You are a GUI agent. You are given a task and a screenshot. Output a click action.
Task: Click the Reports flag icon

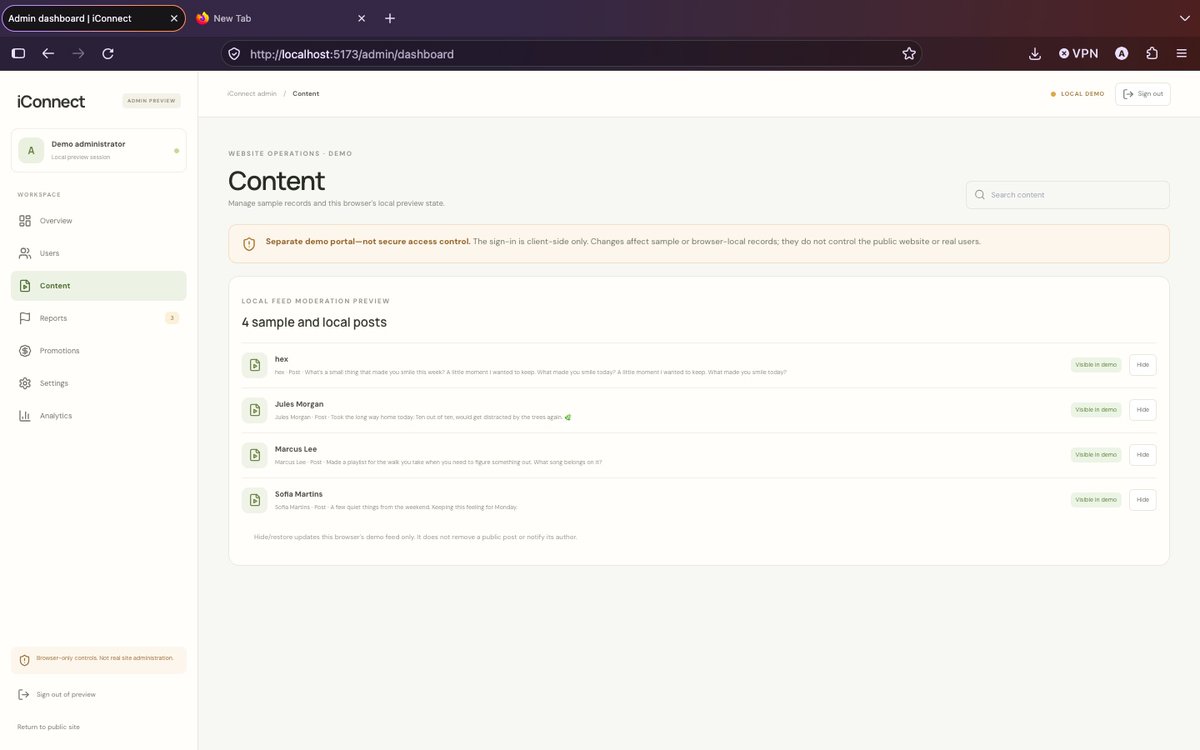[25, 318]
